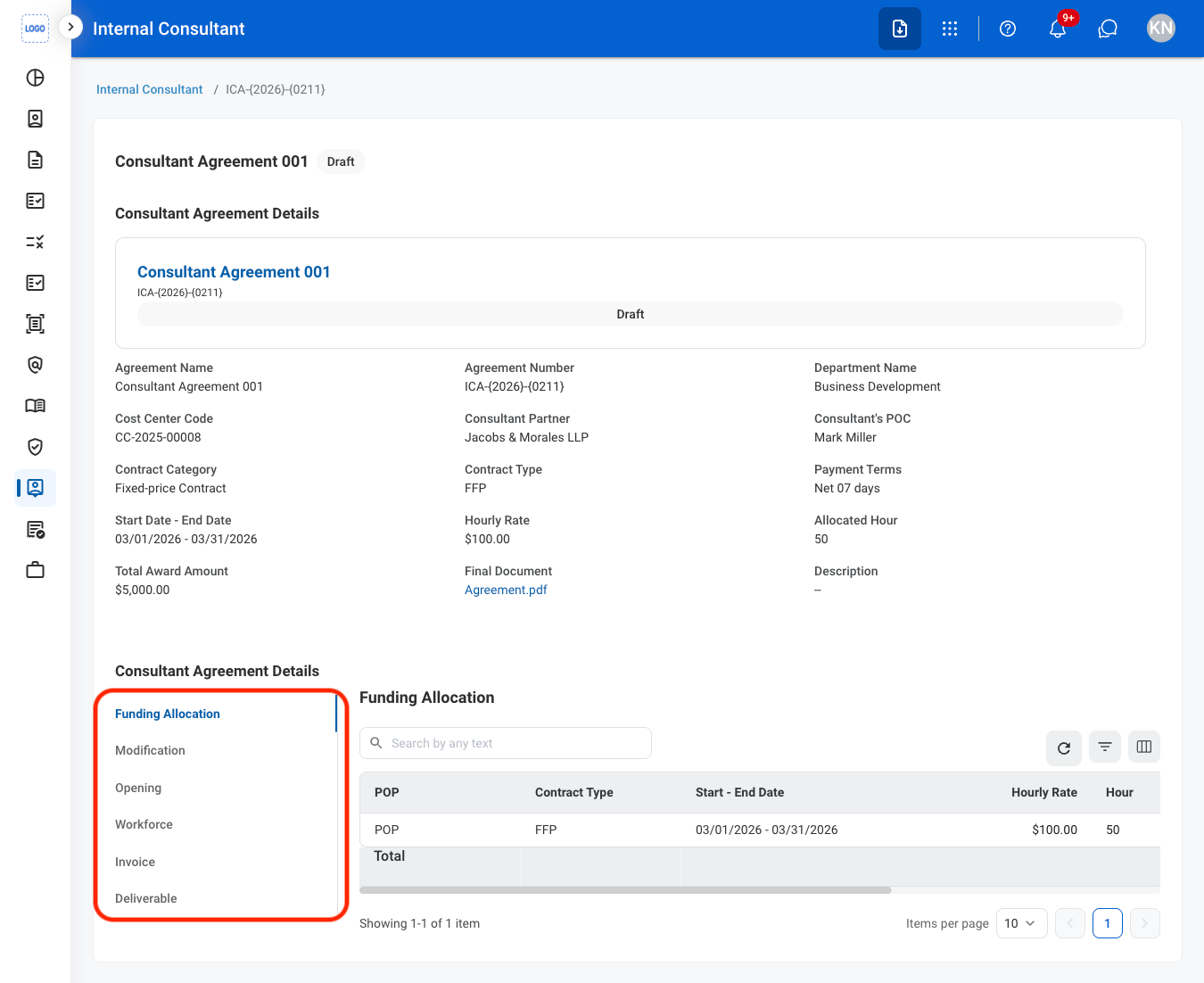Click the table's horizontal scrollbar
Image resolution: width=1204 pixels, height=983 pixels.
click(625, 890)
